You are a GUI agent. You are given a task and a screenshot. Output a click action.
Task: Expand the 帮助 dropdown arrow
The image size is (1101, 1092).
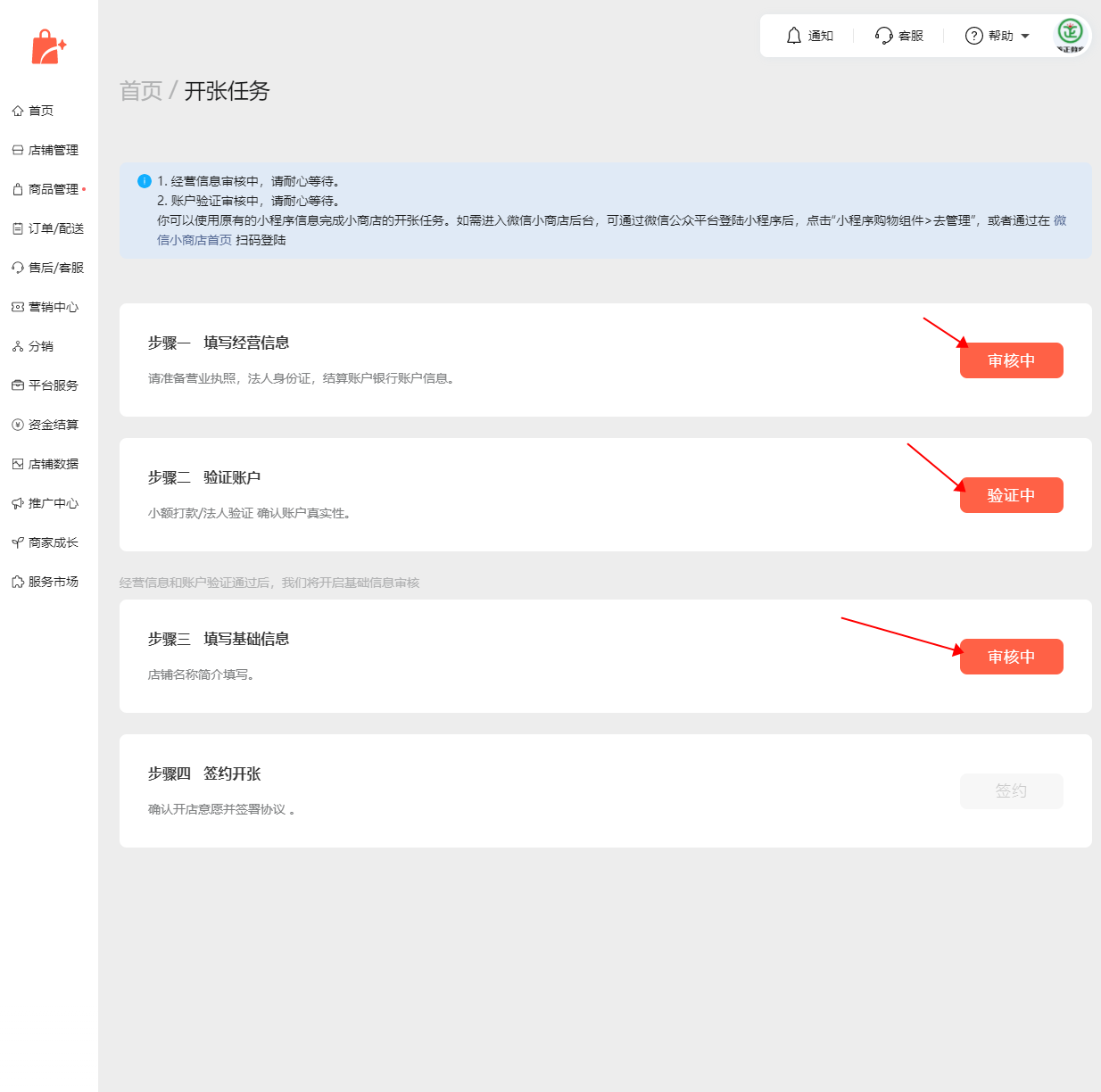(1025, 37)
